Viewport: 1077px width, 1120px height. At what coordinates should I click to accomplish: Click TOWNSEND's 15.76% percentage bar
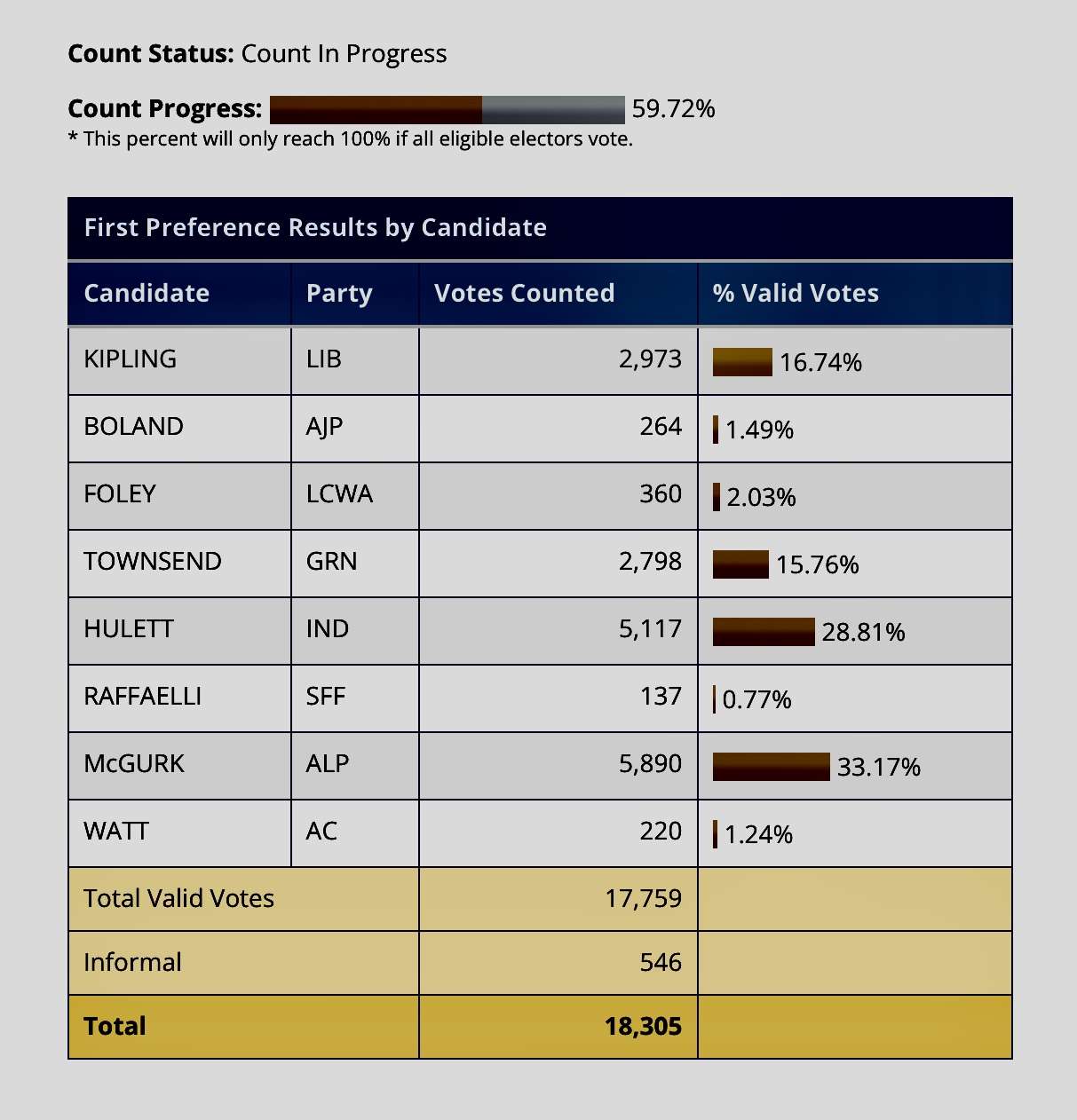tap(740, 564)
